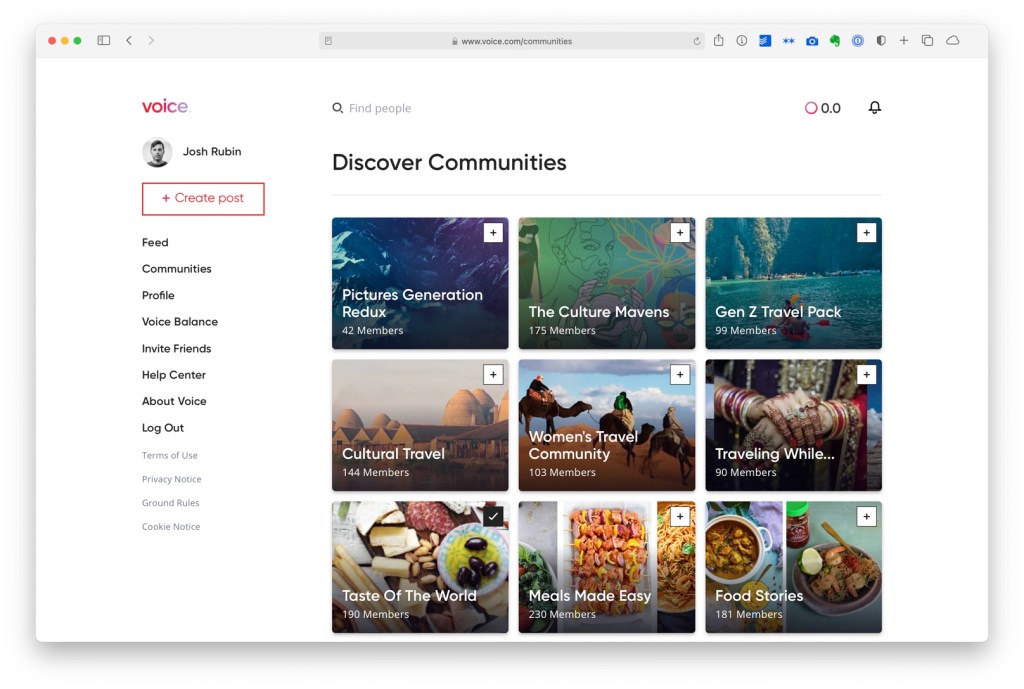The image size is (1024, 689).
Task: Show the Safari sidebar
Action: [103, 41]
